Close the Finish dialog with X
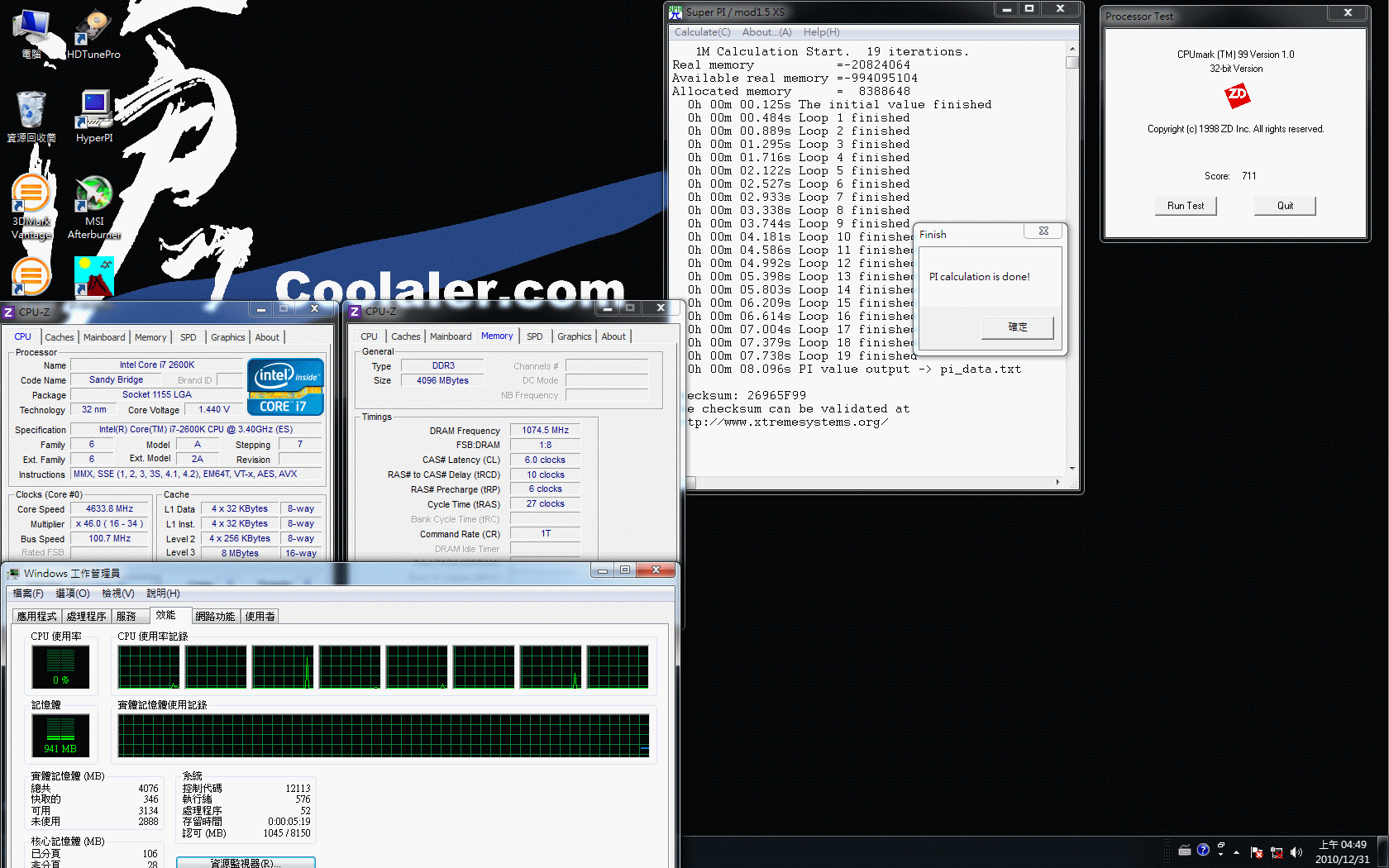The width and height of the screenshot is (1389, 868). coord(1043,231)
